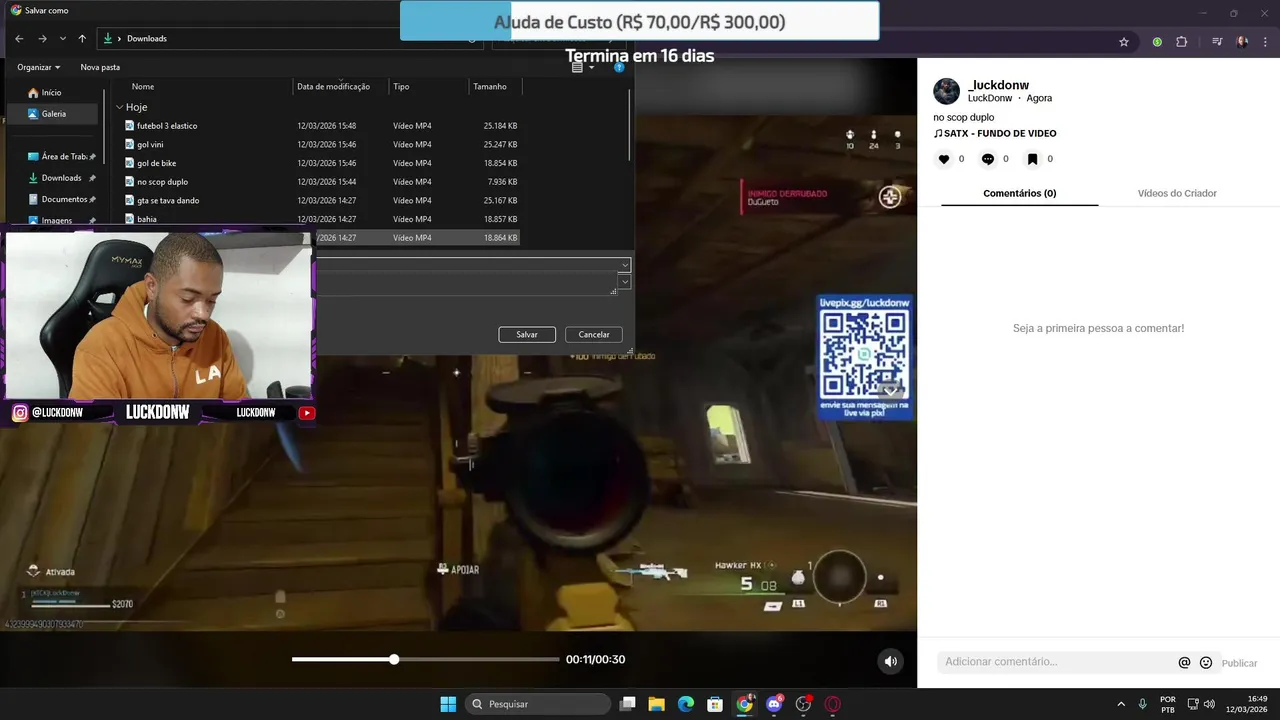The image size is (1280, 720).
Task: Save video with bookmark icon
Action: click(1032, 159)
